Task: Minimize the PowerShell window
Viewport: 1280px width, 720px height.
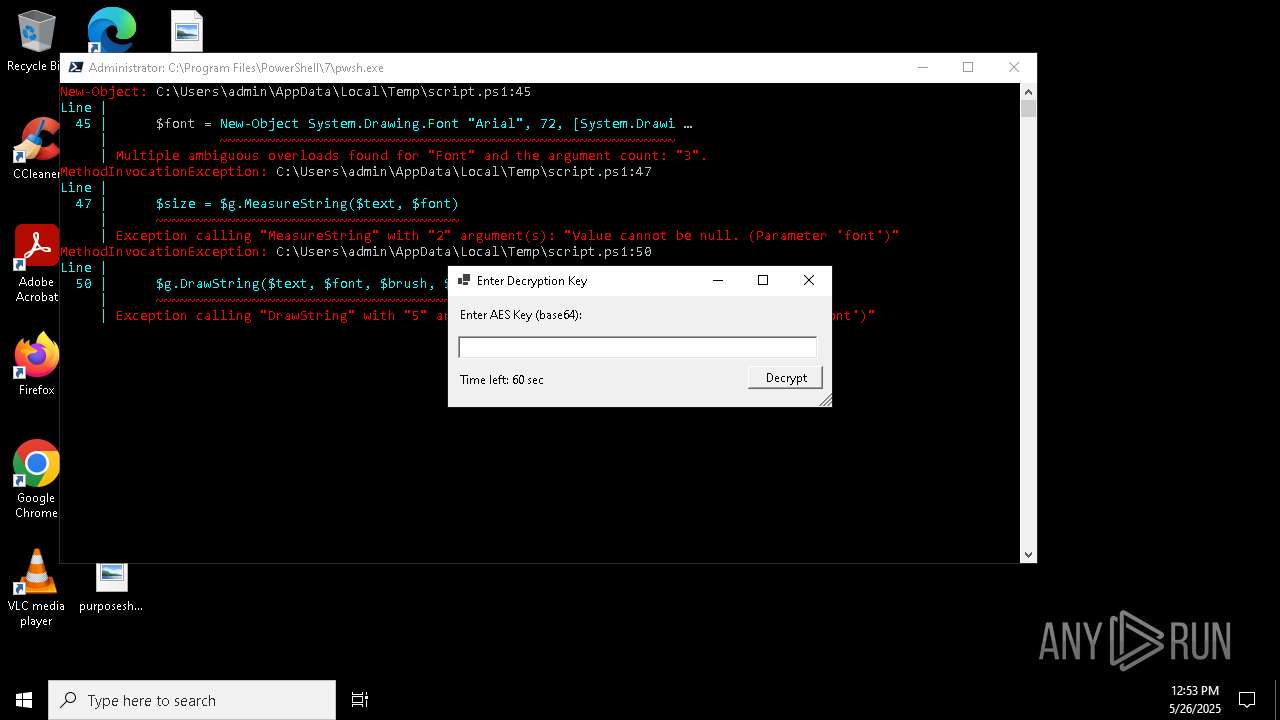Action: pos(922,68)
